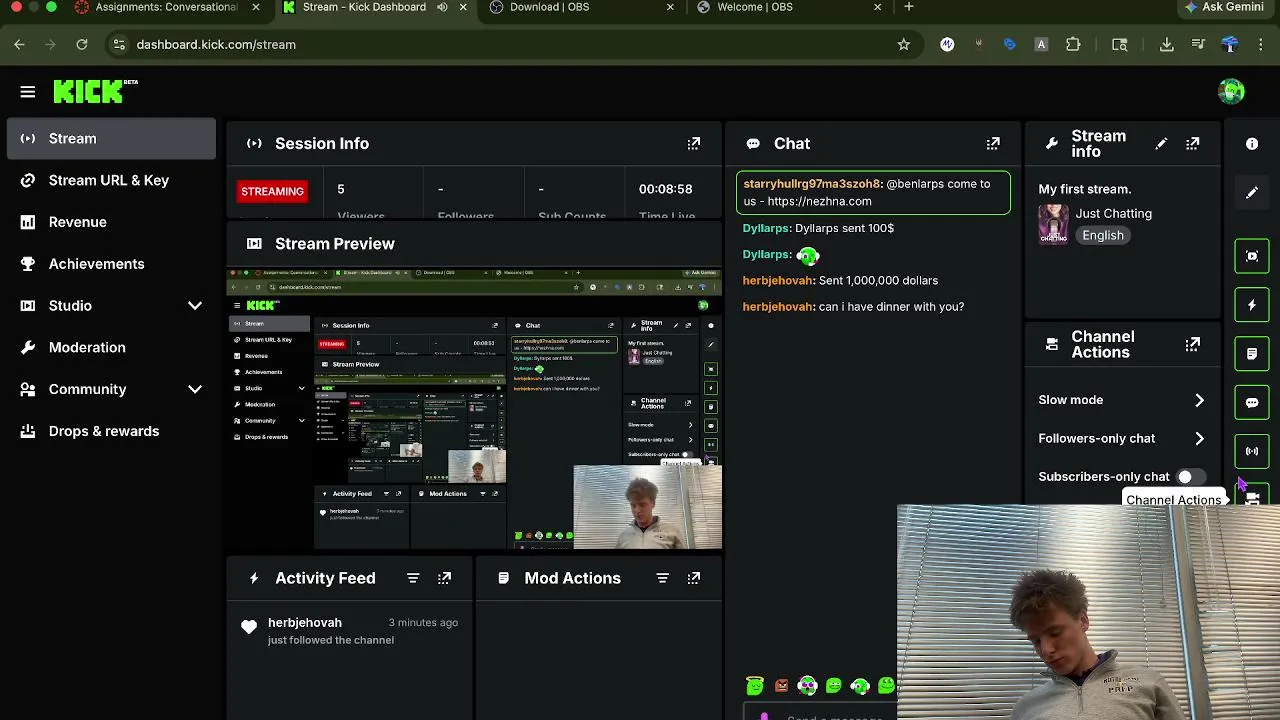
Task: Open Followers-only chat settings arrow
Action: coord(1199,438)
